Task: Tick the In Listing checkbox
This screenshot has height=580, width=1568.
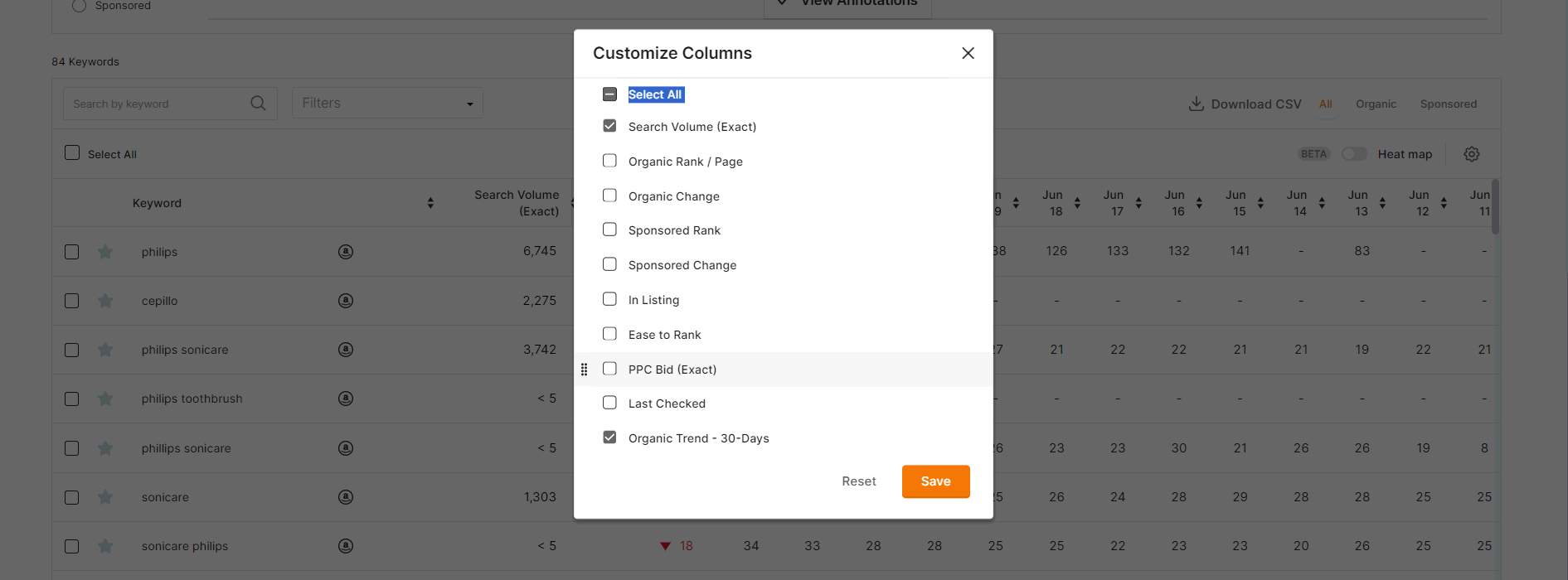Action: pos(609,299)
